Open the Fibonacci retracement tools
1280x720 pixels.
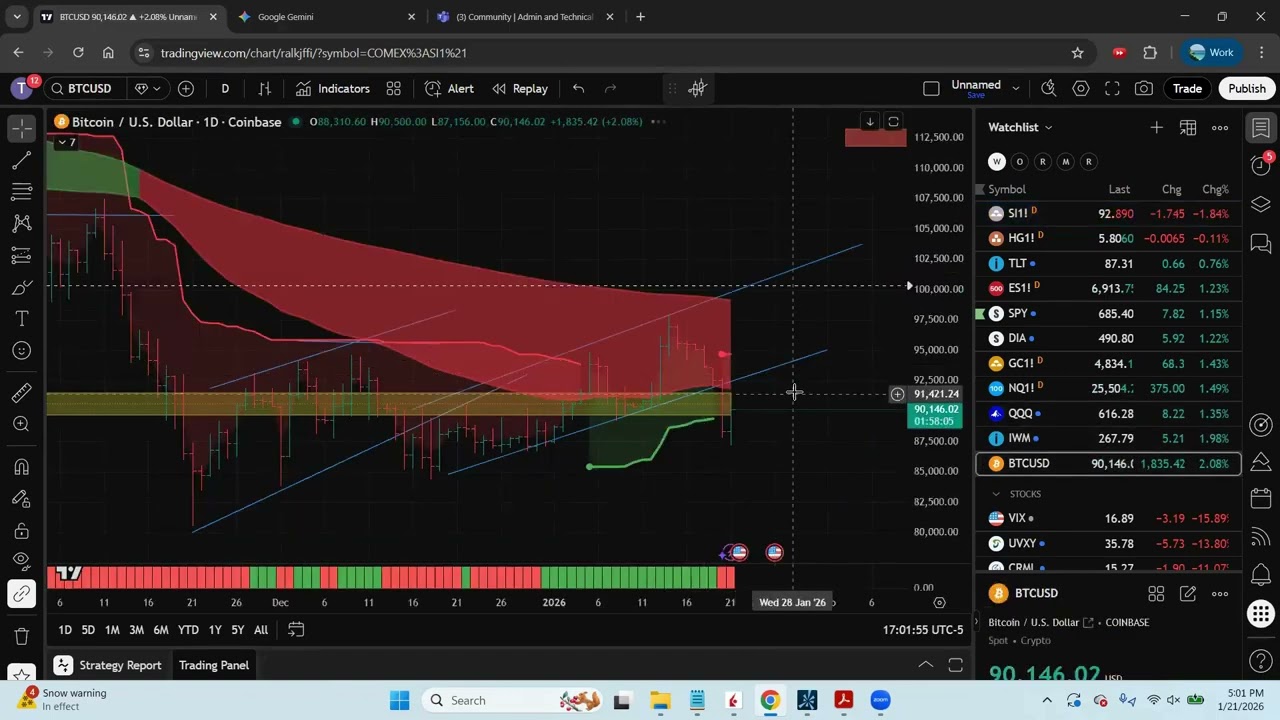(21, 192)
